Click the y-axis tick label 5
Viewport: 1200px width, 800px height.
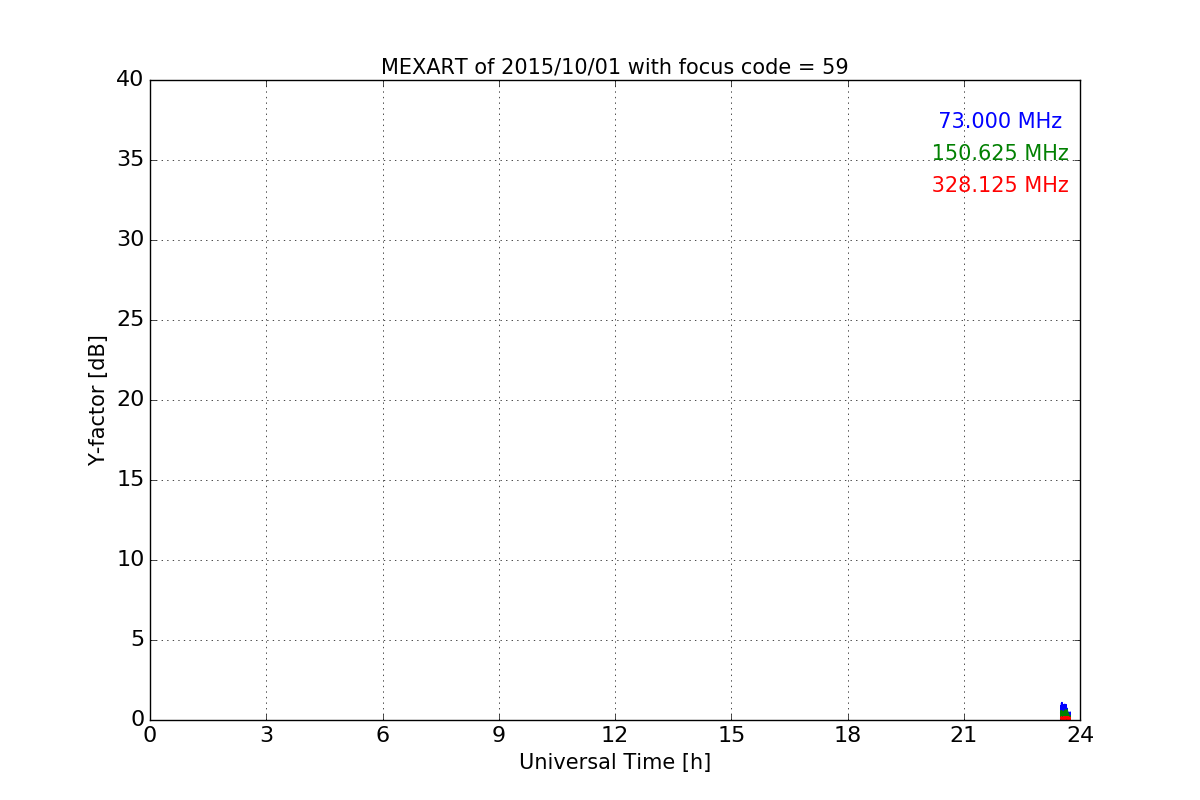[137, 639]
